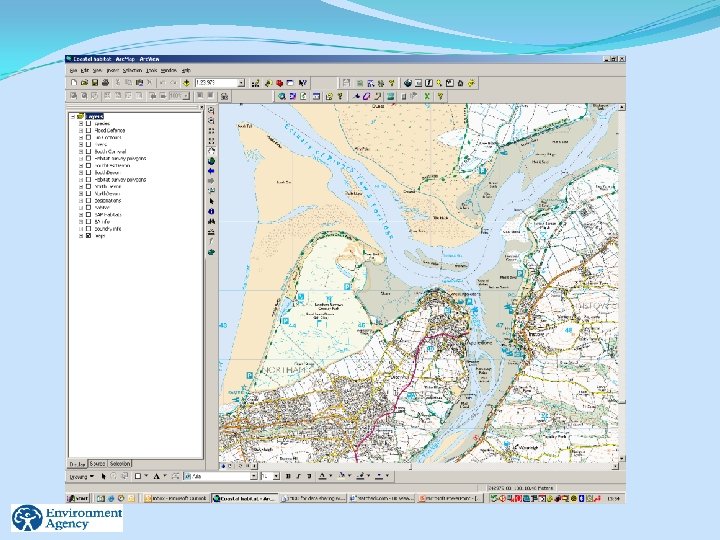The height and width of the screenshot is (540, 720).
Task: Open the Drawing menu dropdown
Action: [81, 477]
